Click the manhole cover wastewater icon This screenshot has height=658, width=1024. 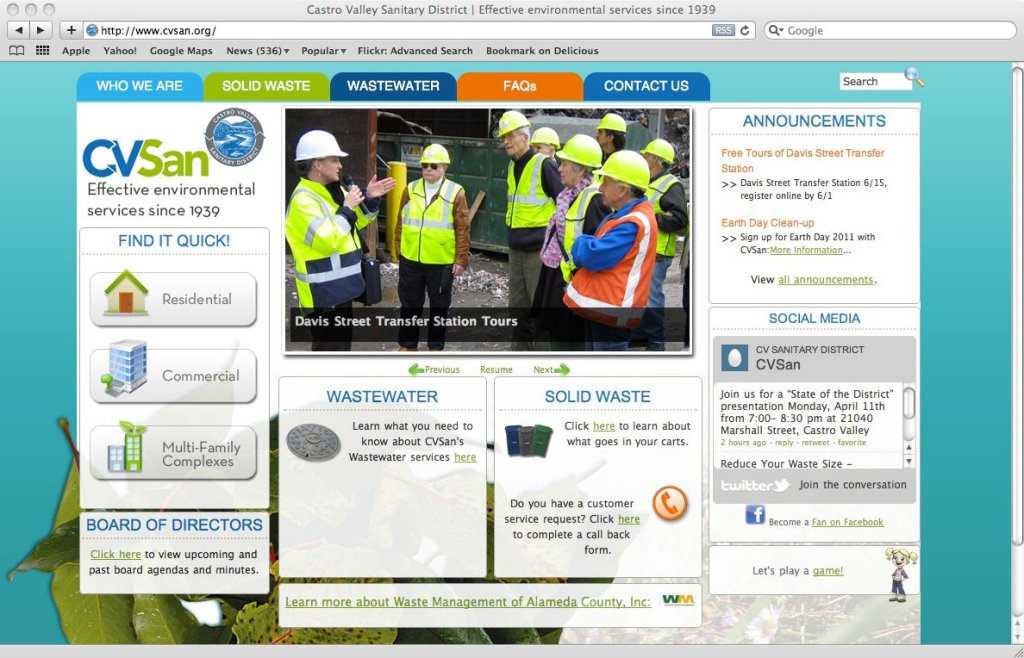pos(313,442)
